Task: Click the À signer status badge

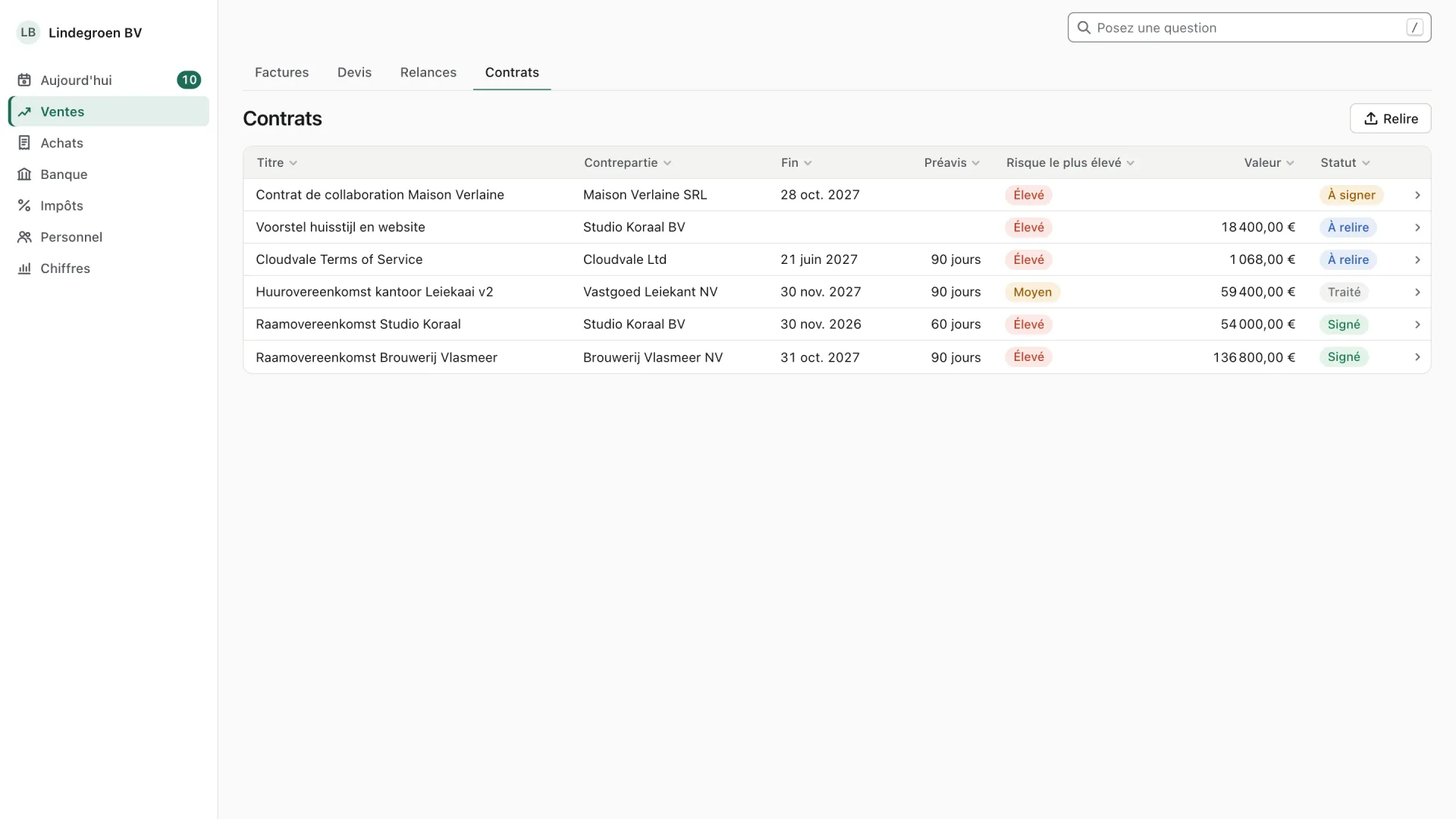Action: [x=1351, y=195]
